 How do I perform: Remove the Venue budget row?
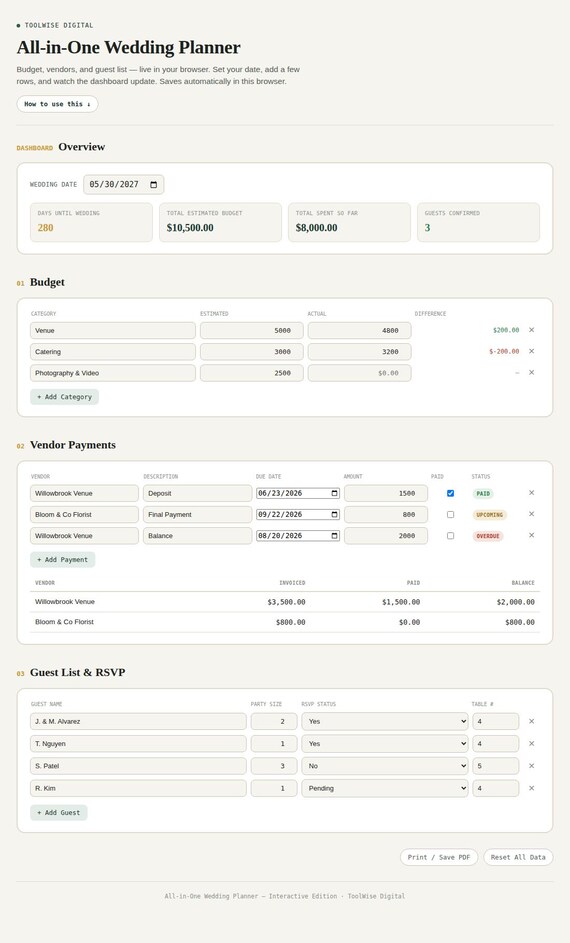tap(532, 330)
